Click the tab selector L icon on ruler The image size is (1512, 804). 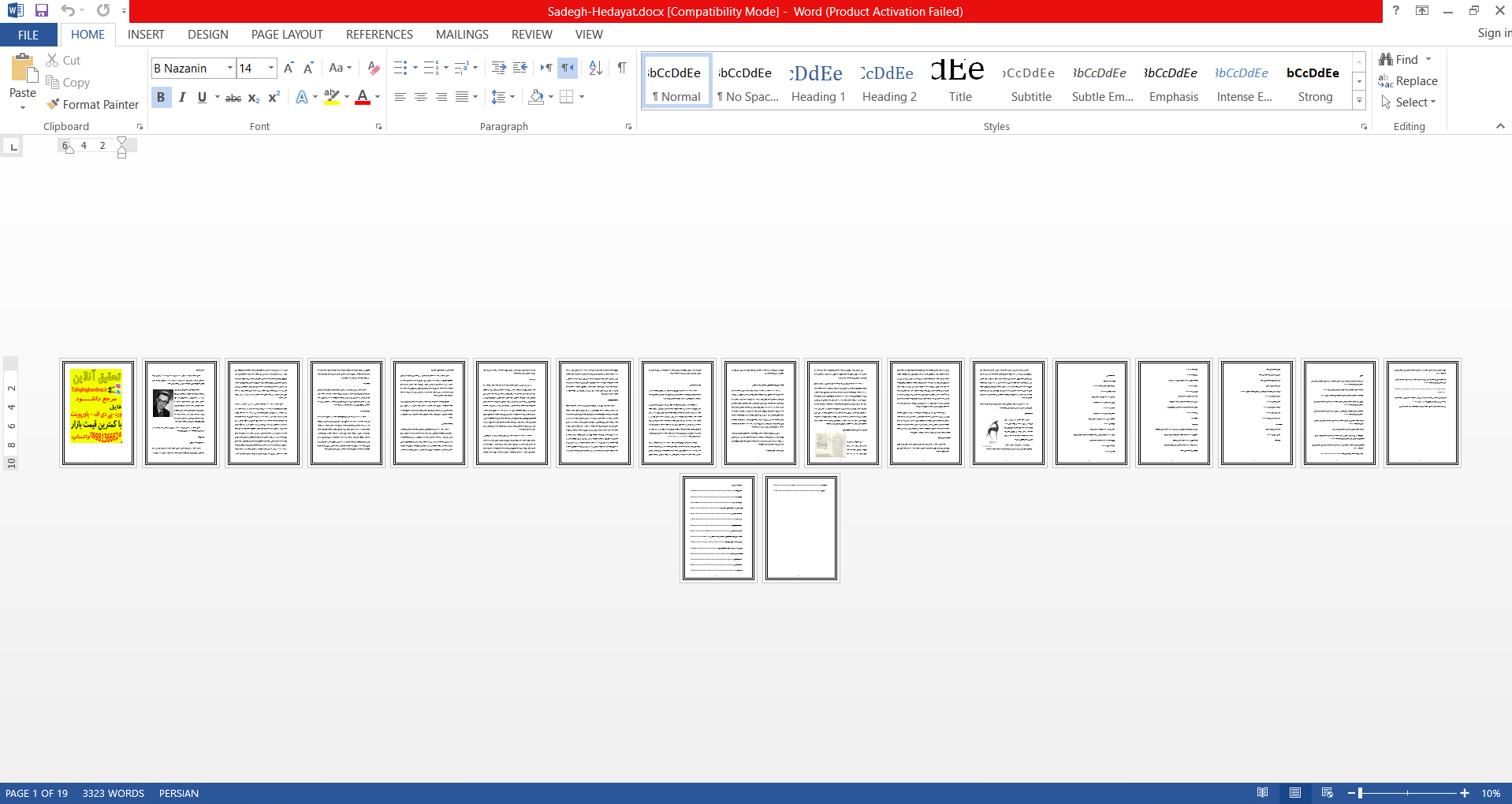(x=13, y=147)
